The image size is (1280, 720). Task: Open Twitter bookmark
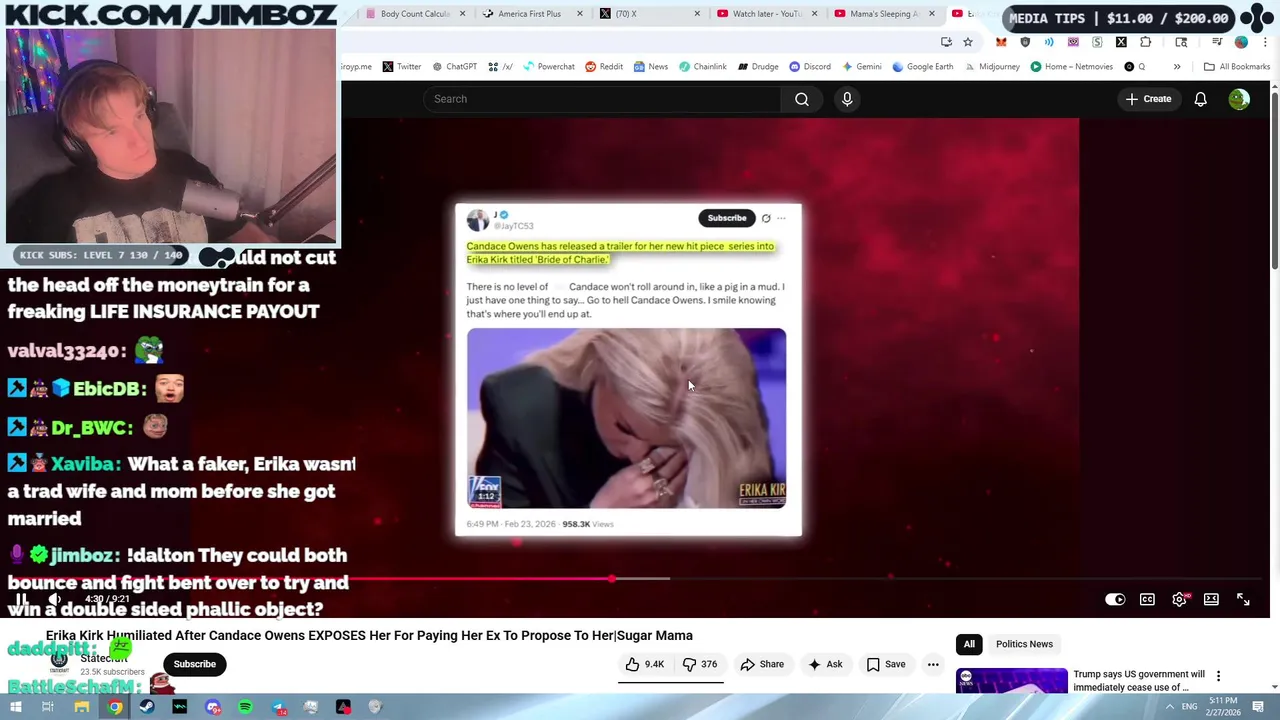tap(402, 67)
